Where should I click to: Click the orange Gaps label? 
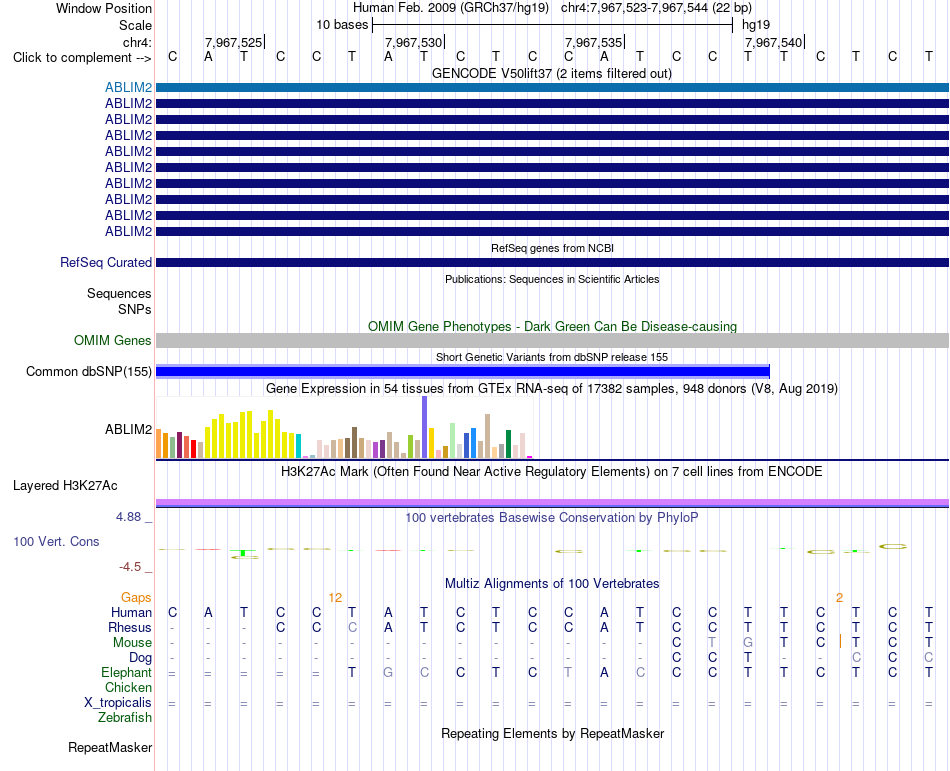(x=136, y=598)
